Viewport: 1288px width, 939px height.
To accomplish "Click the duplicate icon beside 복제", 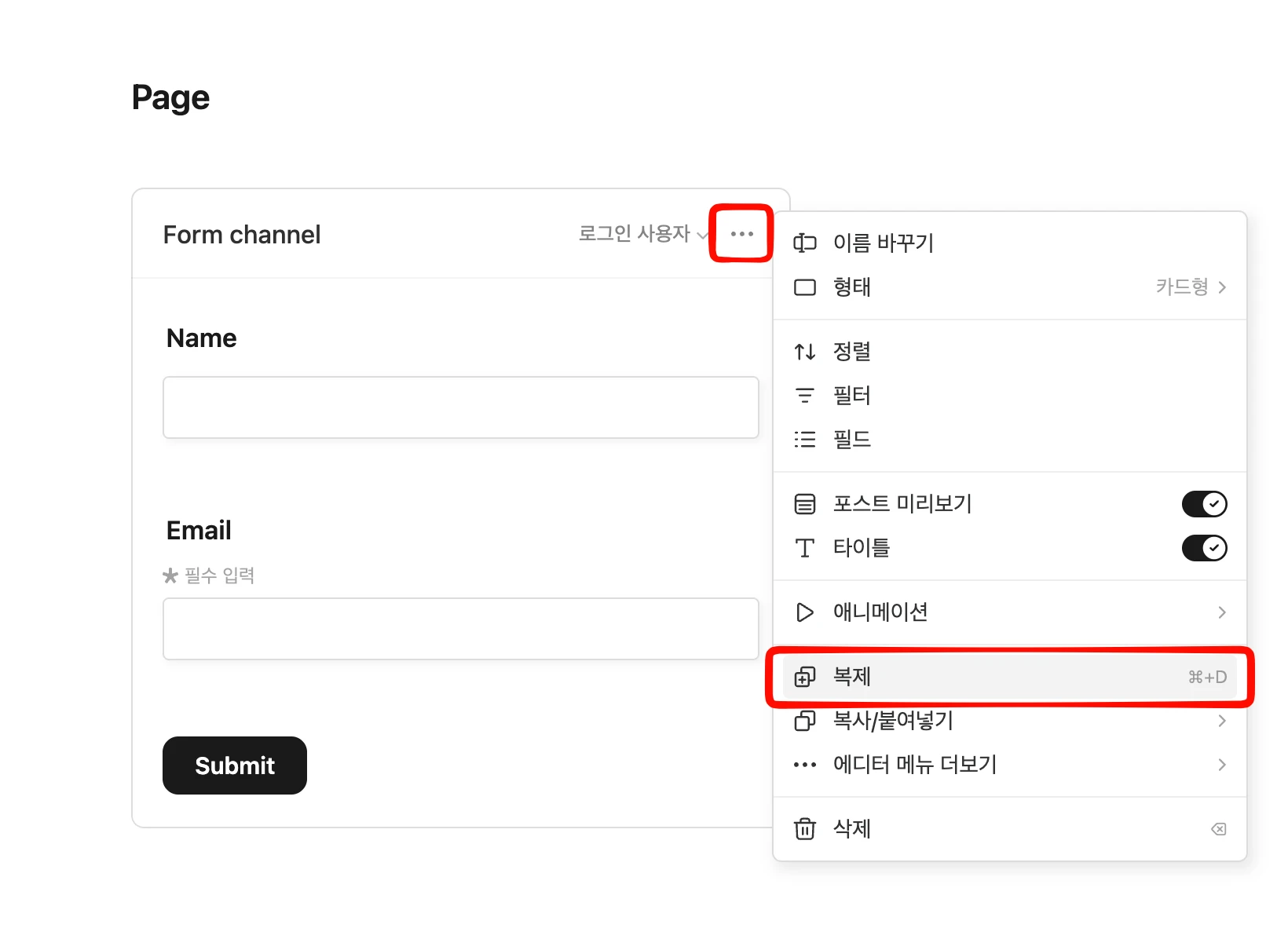I will click(x=804, y=677).
